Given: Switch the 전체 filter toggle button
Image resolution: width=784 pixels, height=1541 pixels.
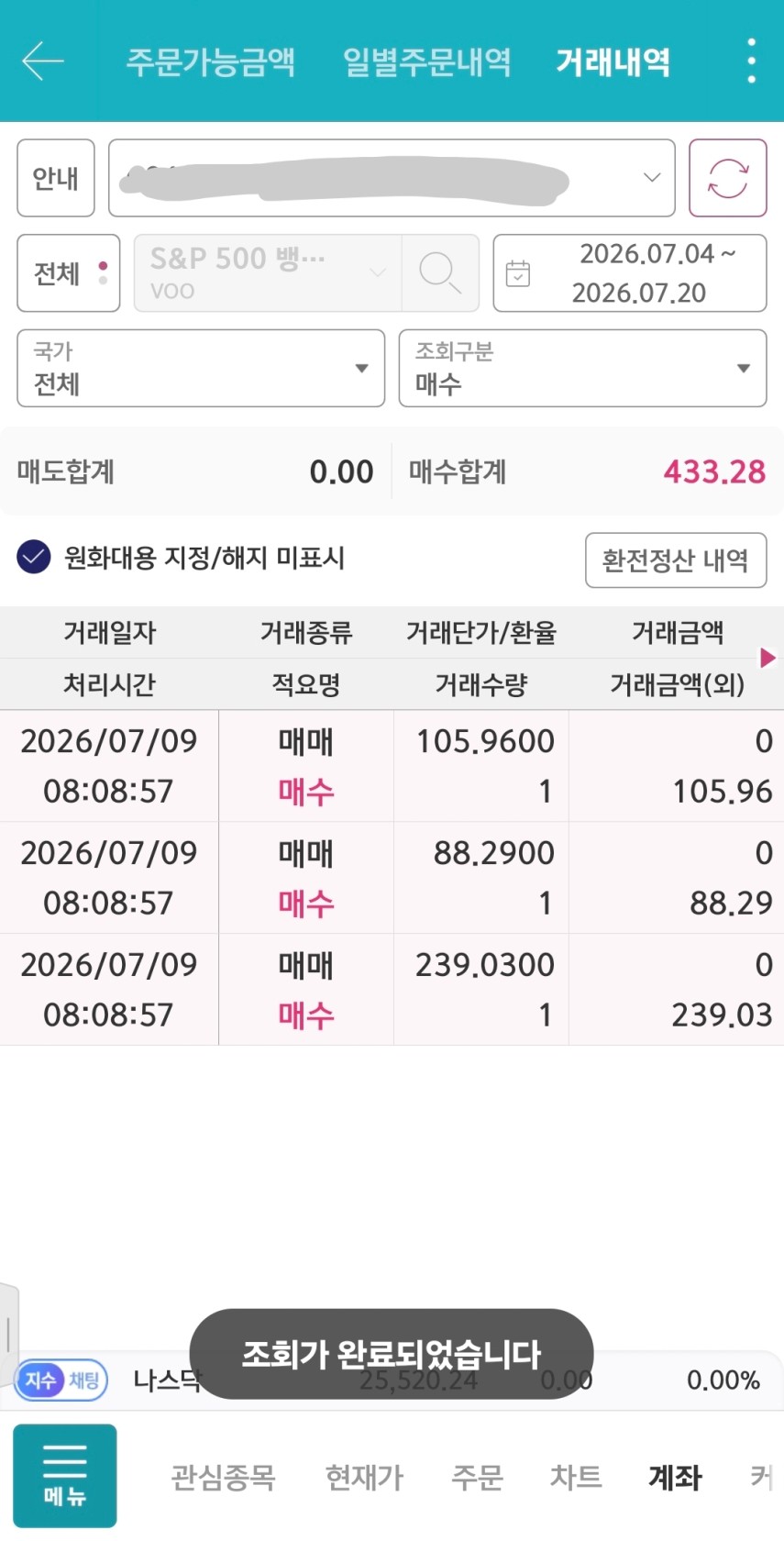Looking at the screenshot, I should coord(69,273).
